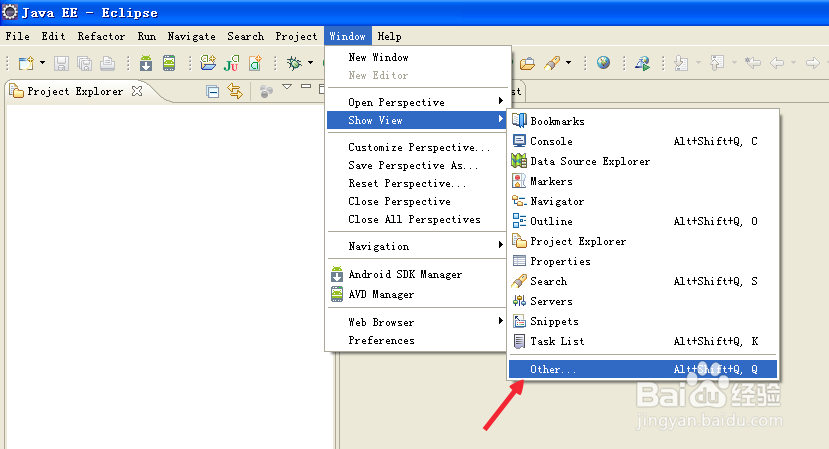
Task: Click the Save All toolbar icon
Action: pyautogui.click(x=84, y=63)
